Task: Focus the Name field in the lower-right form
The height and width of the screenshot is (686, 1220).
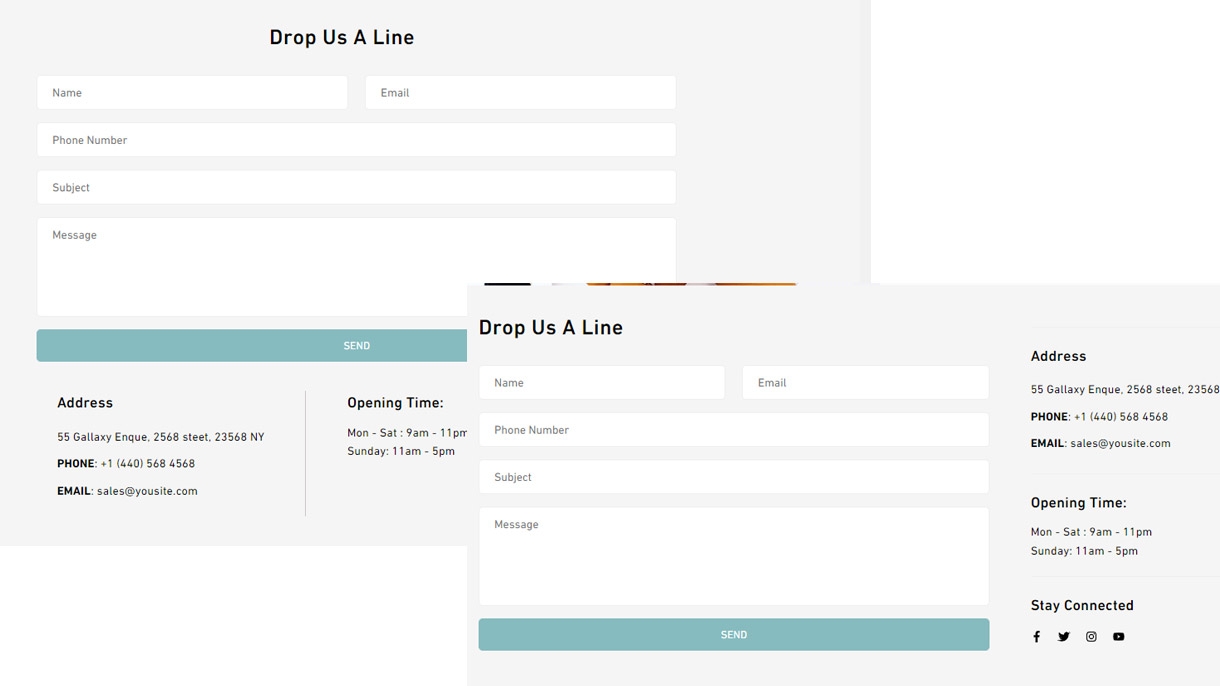Action: point(601,383)
